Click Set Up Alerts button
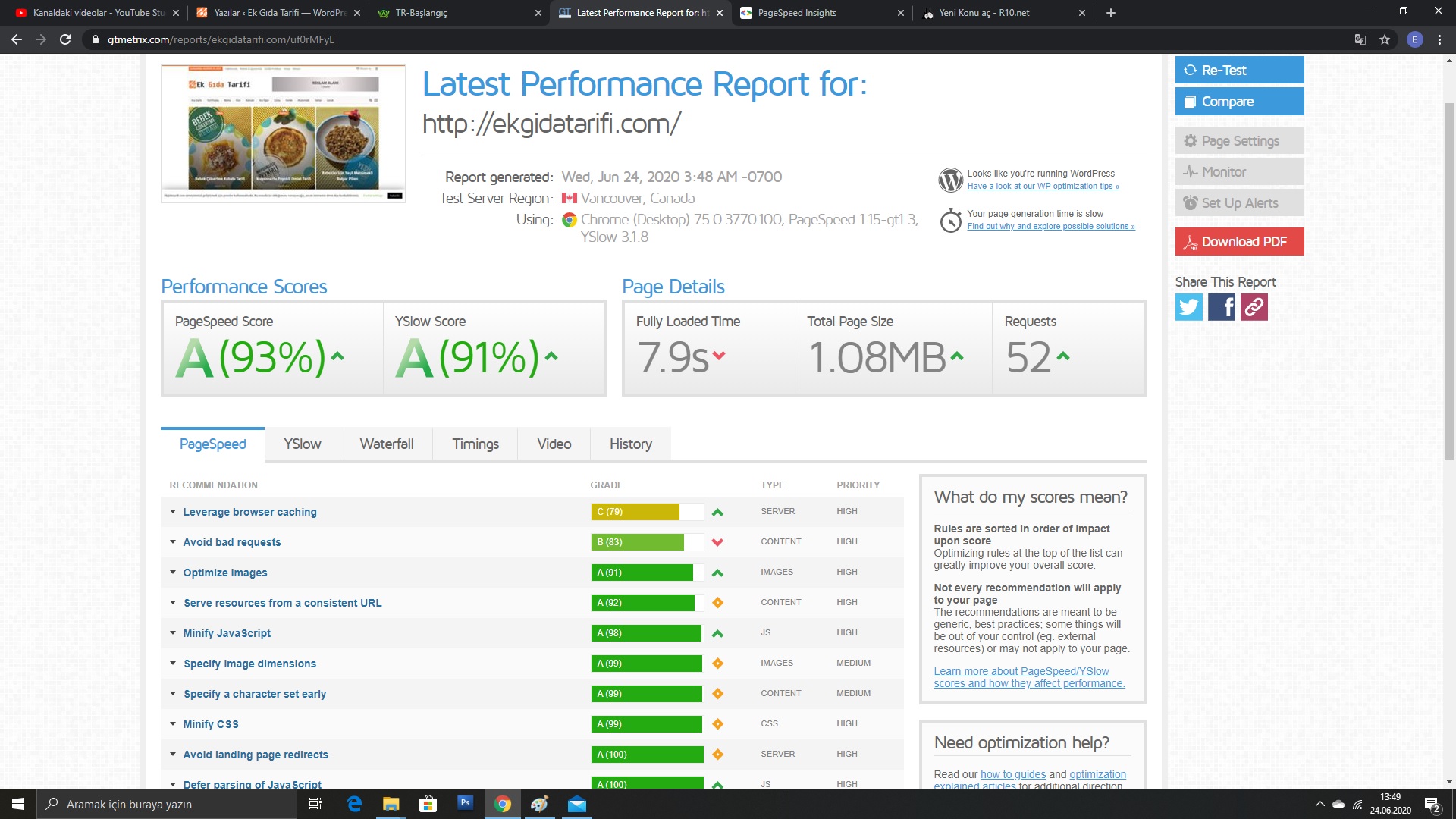Image resolution: width=1456 pixels, height=819 pixels. pyautogui.click(x=1239, y=203)
